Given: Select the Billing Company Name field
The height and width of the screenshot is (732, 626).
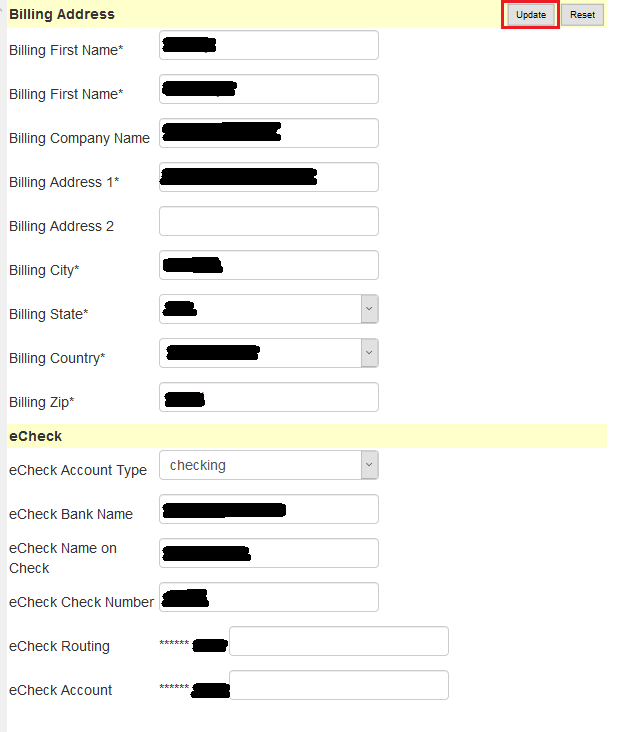Looking at the screenshot, I should [269, 133].
